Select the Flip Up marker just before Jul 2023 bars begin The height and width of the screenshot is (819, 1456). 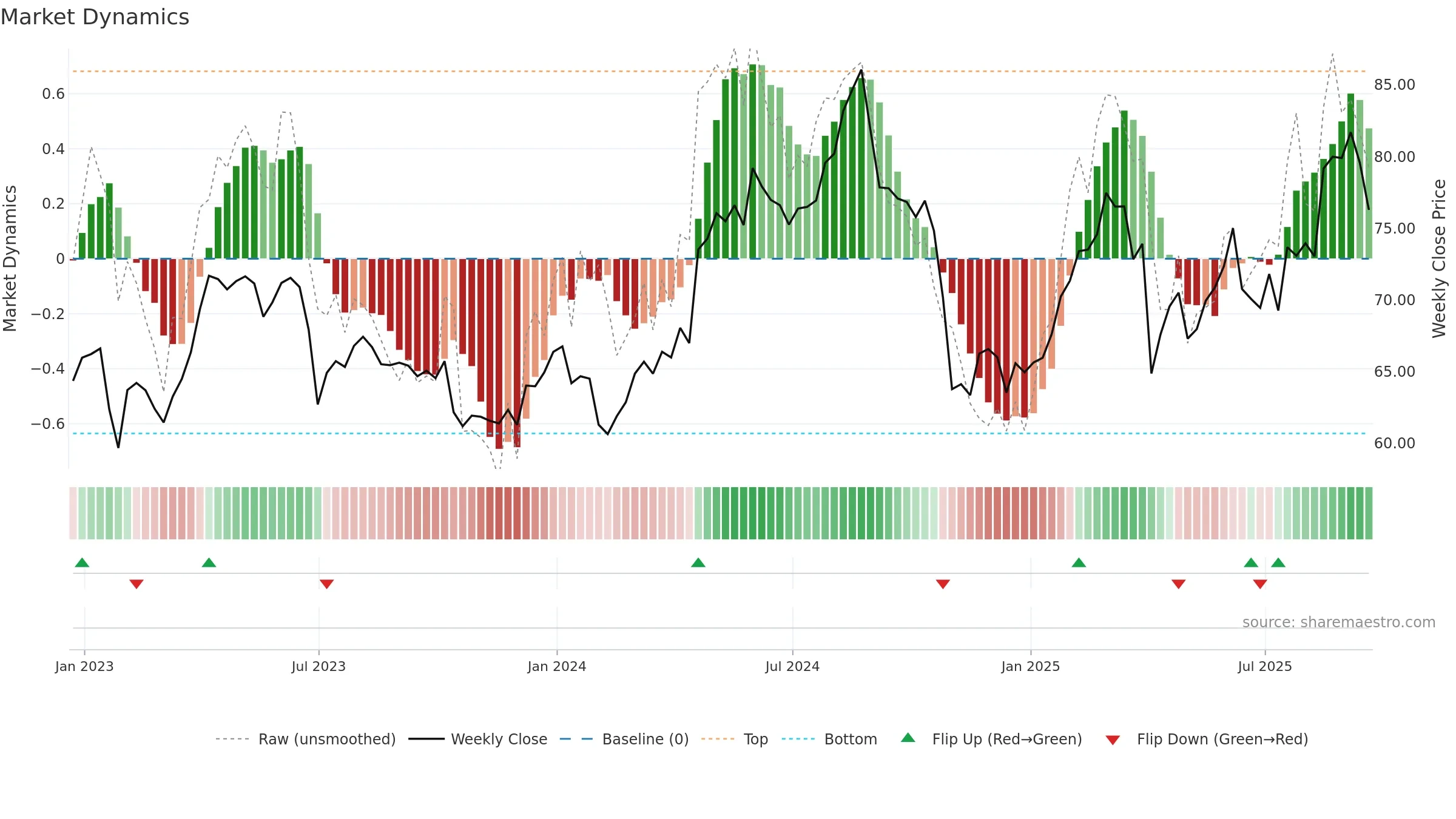click(x=209, y=562)
